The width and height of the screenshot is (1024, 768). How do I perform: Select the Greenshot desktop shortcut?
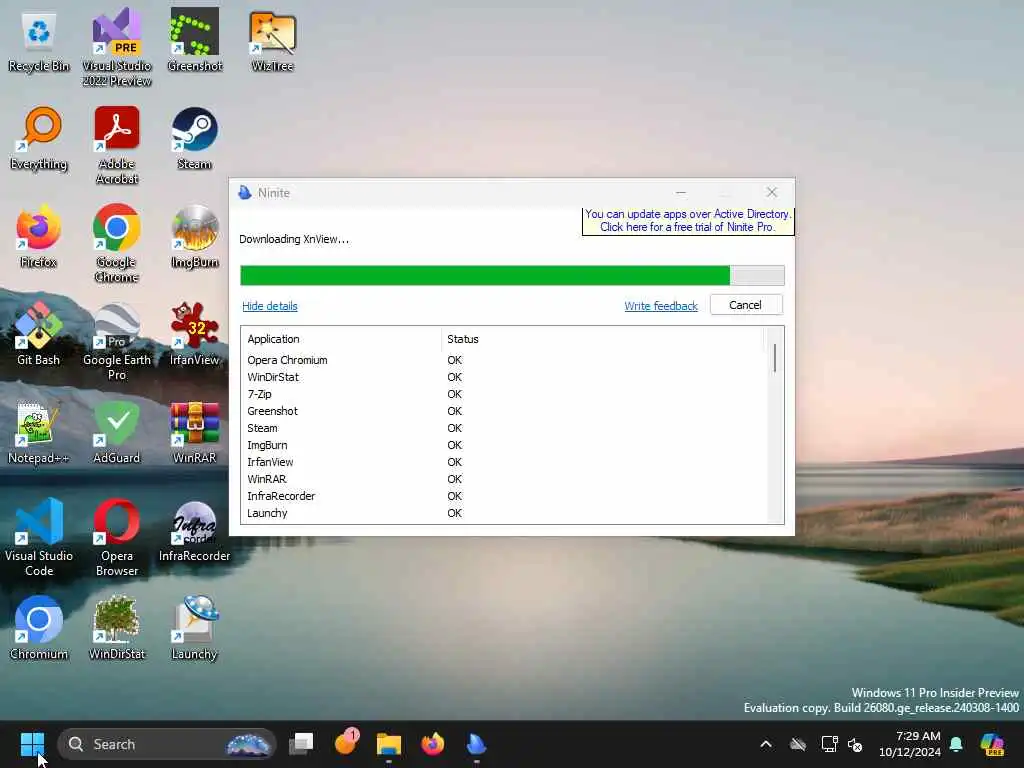pyautogui.click(x=195, y=40)
